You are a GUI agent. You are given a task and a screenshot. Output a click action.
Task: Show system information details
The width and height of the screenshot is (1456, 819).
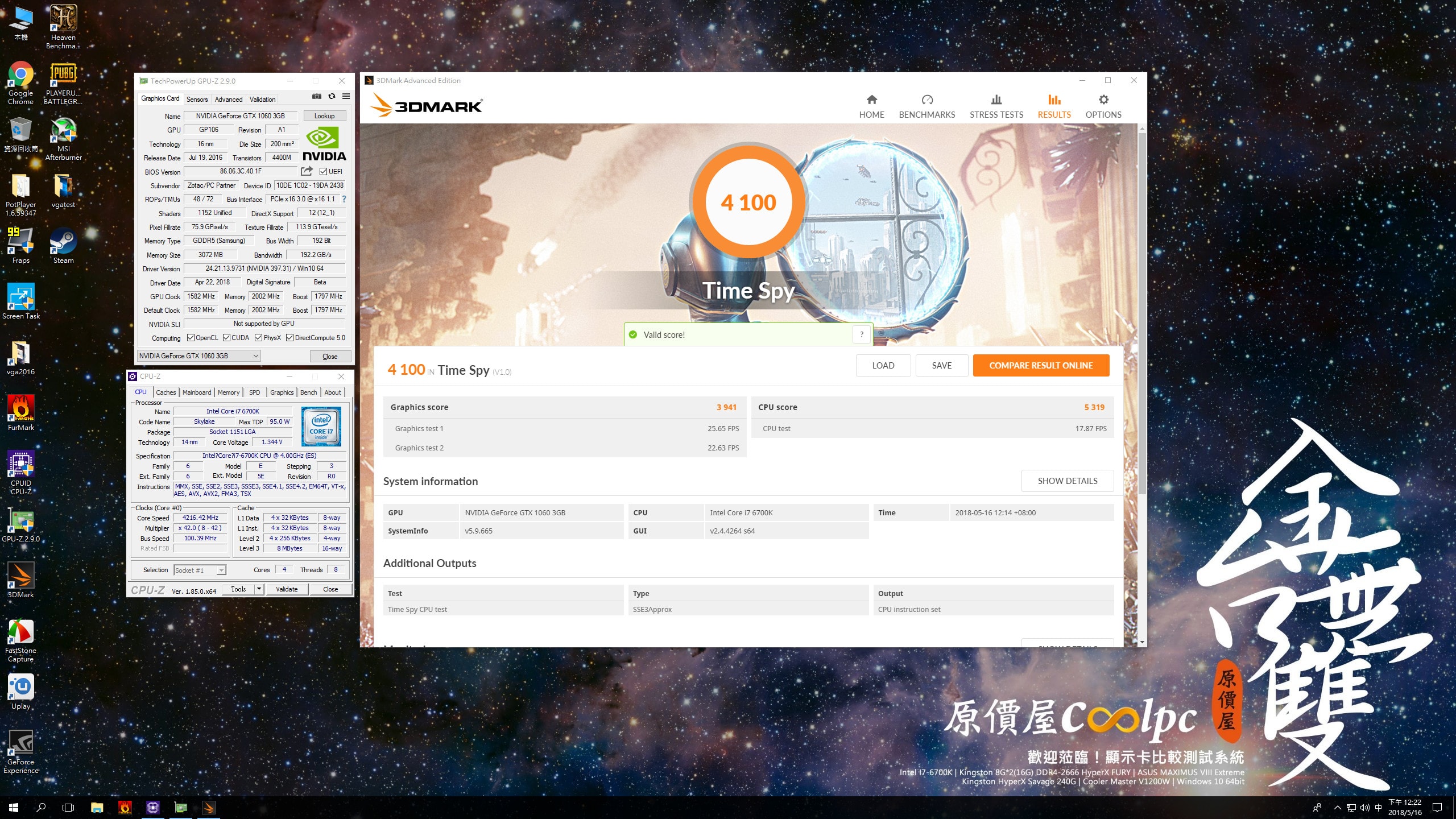(x=1067, y=481)
